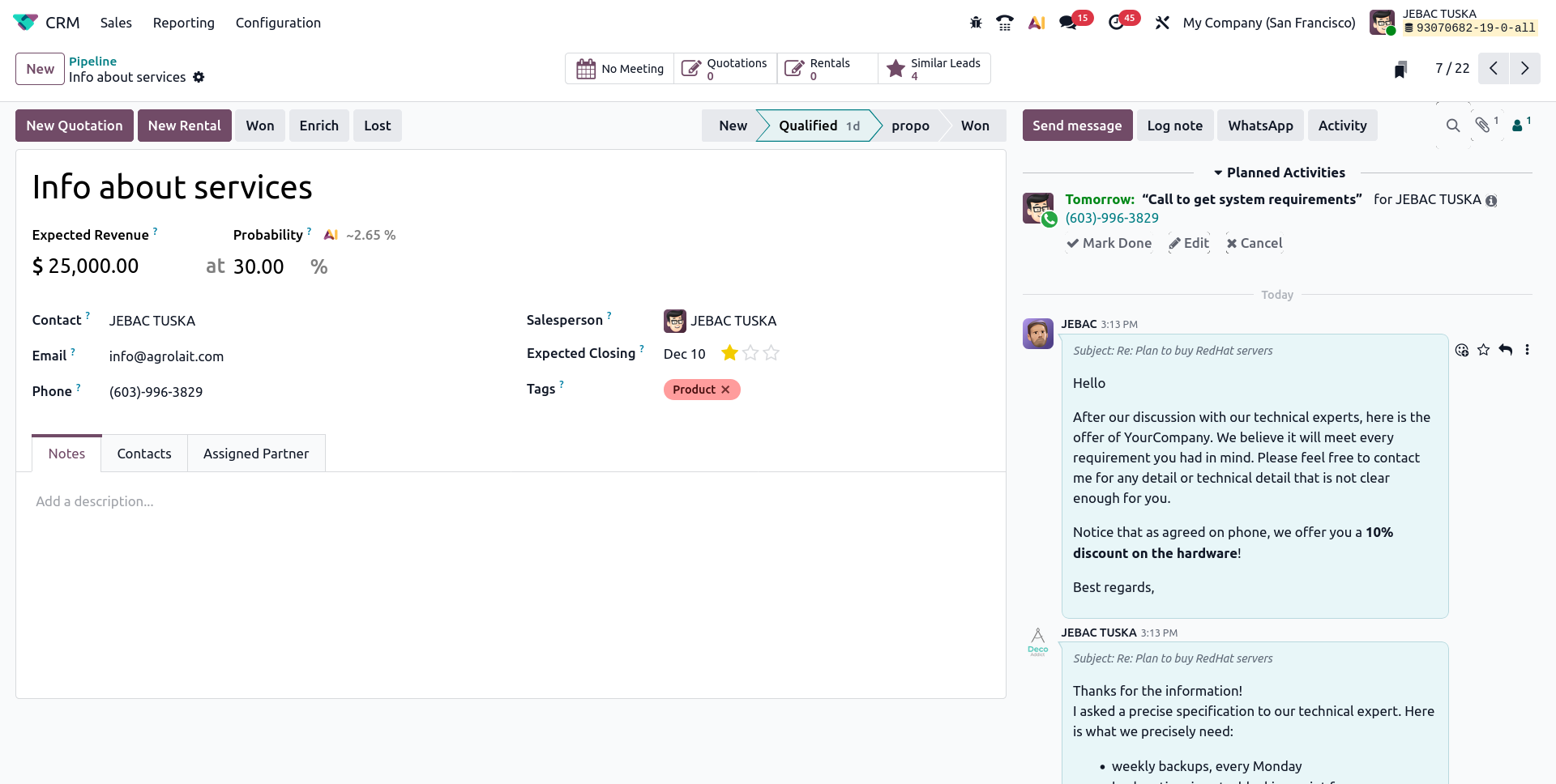Move the lead to the propo stage

coord(910,126)
